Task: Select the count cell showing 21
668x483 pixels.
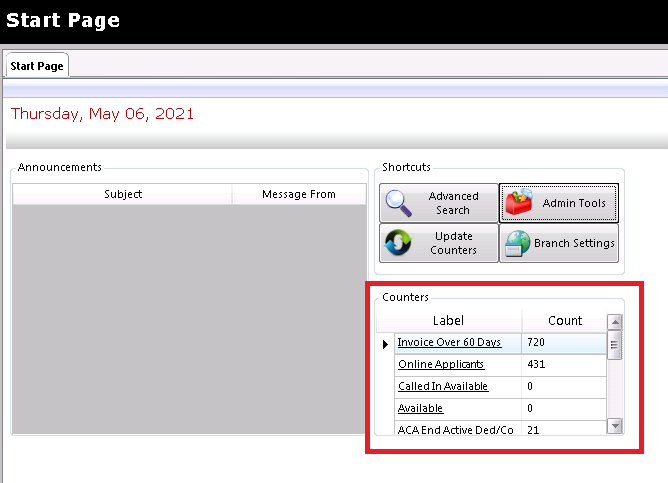Action: (564, 428)
